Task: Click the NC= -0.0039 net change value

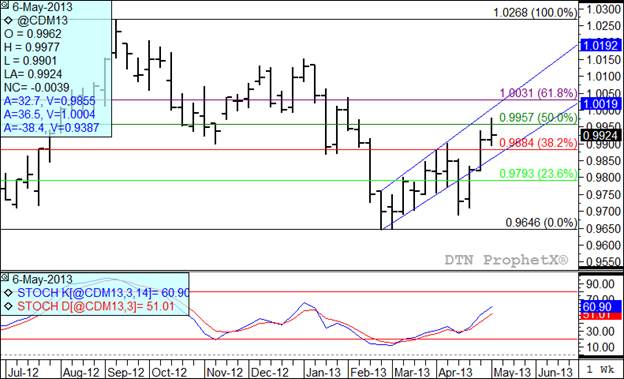Action: [37, 88]
